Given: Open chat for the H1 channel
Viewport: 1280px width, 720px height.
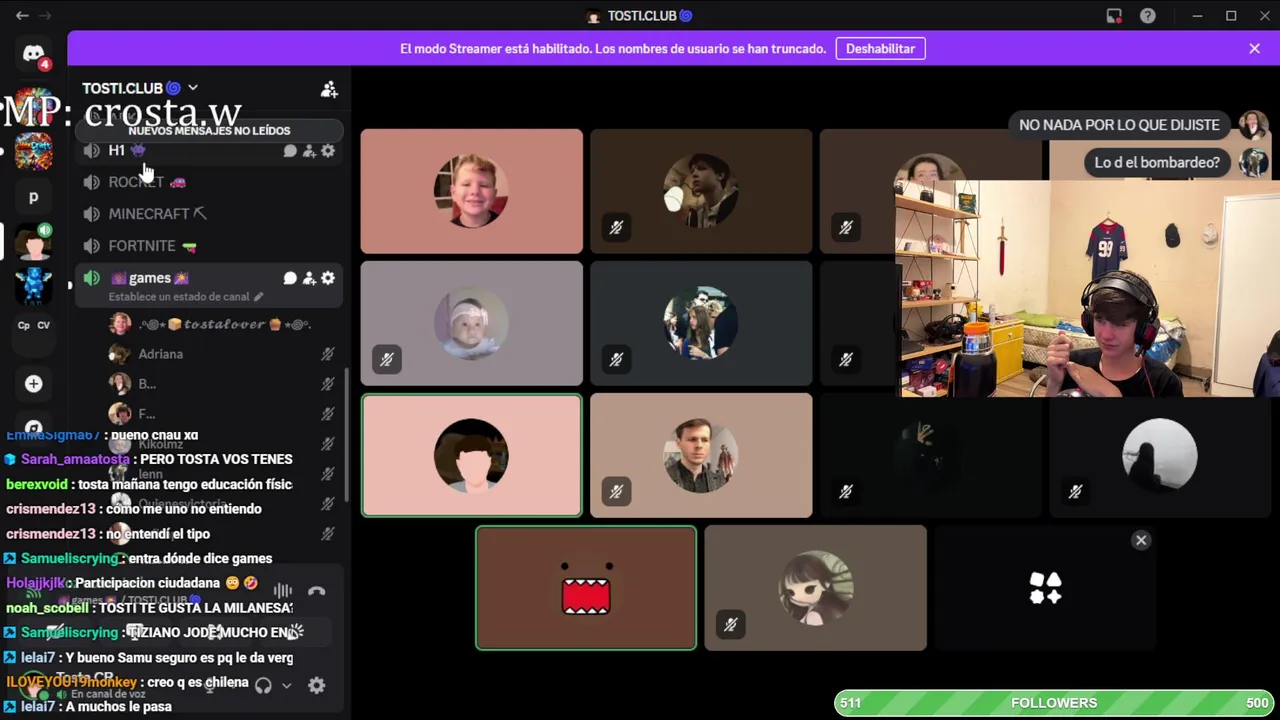Looking at the screenshot, I should (290, 151).
